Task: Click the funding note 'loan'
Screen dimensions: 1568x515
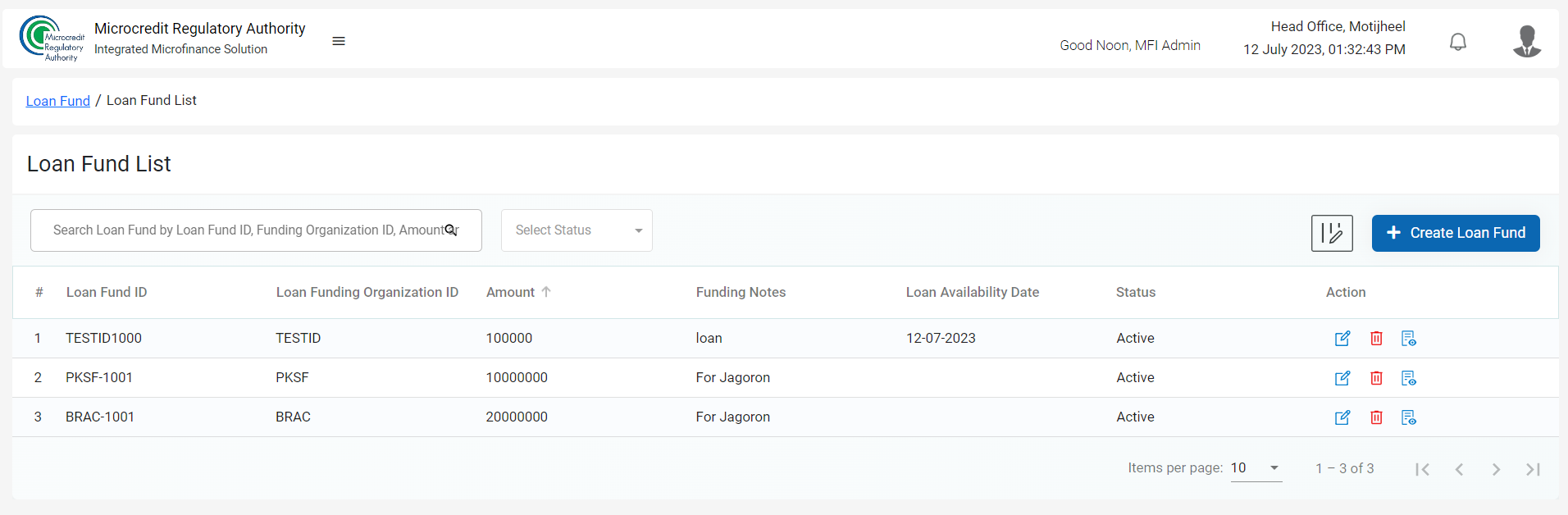Action: point(709,338)
